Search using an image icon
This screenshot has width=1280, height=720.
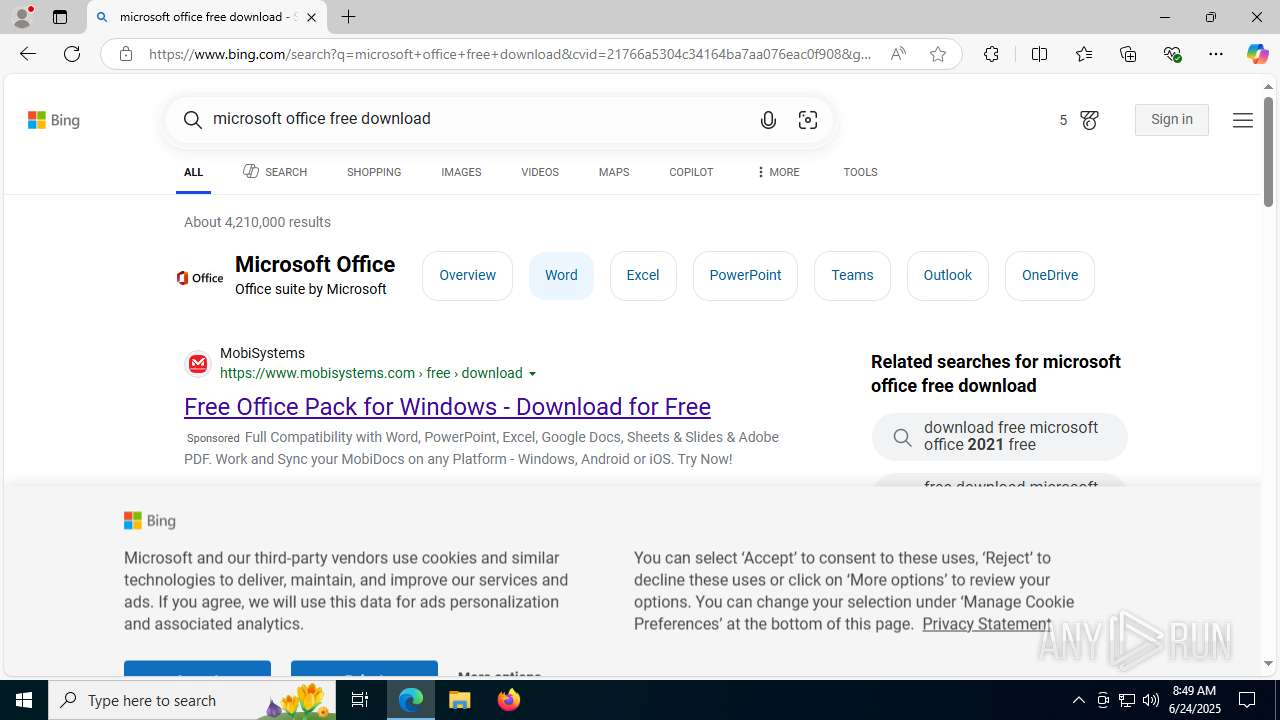(808, 120)
